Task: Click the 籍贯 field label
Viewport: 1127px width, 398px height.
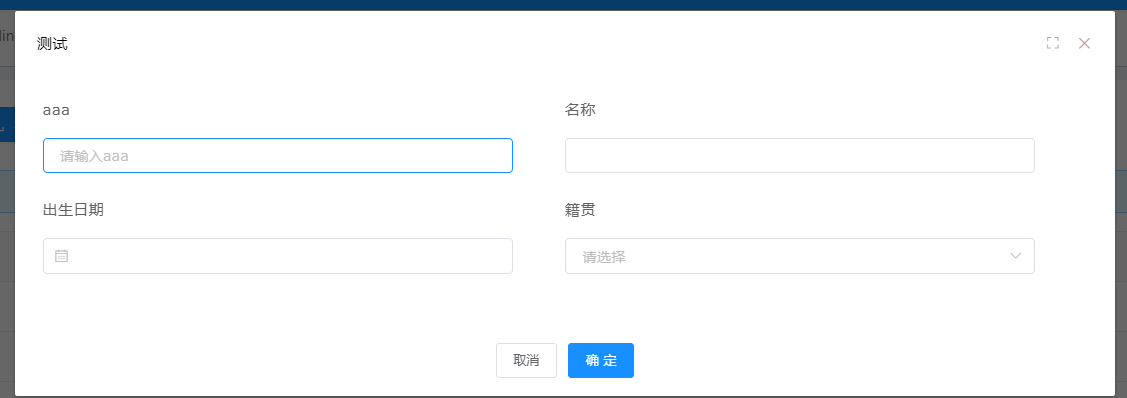Action: pos(580,210)
